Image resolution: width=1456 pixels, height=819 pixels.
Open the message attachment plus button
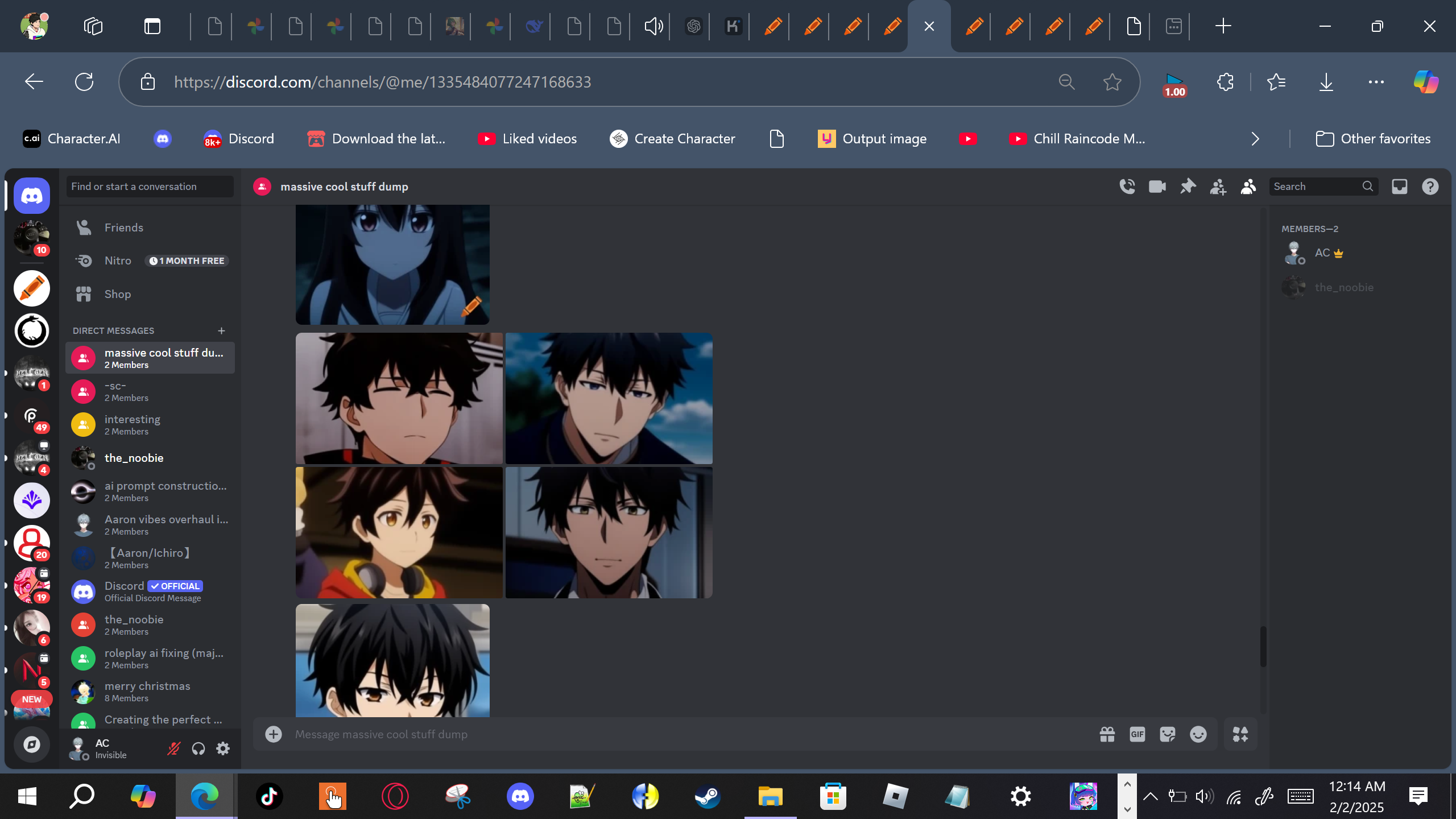tap(274, 734)
